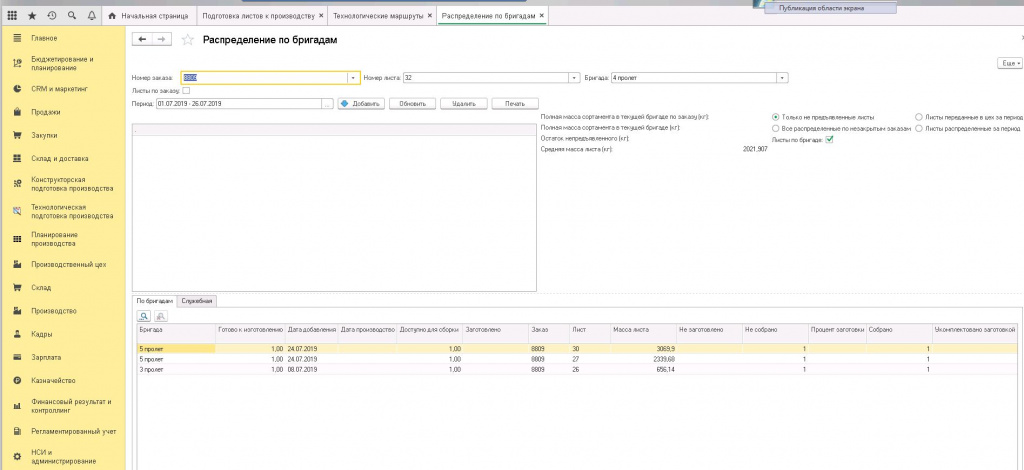
Task: Open History clock icon in top bar
Action: [x=52, y=15]
